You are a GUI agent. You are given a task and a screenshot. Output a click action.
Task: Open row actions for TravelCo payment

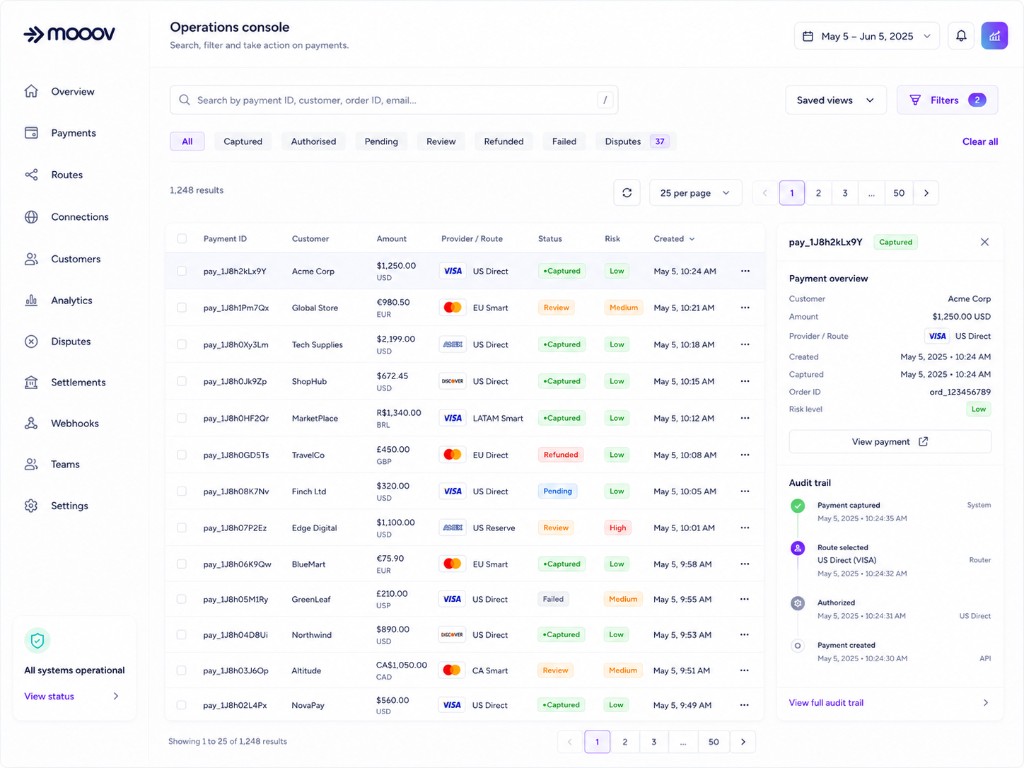click(745, 455)
